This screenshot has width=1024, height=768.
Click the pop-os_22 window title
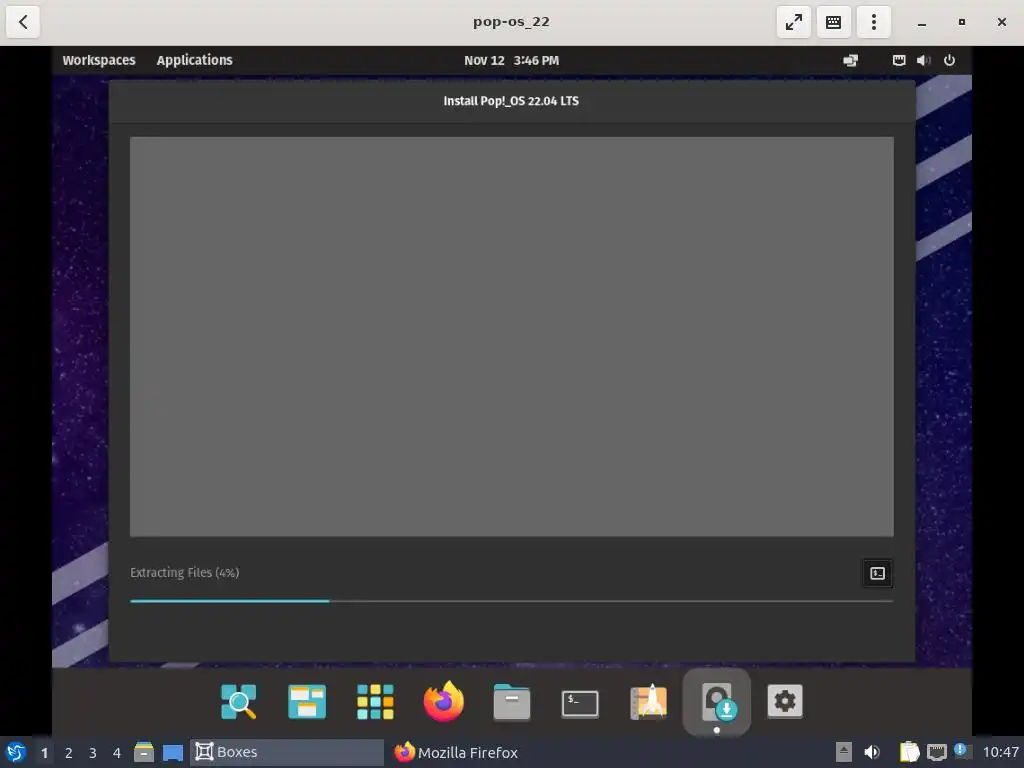tap(511, 22)
